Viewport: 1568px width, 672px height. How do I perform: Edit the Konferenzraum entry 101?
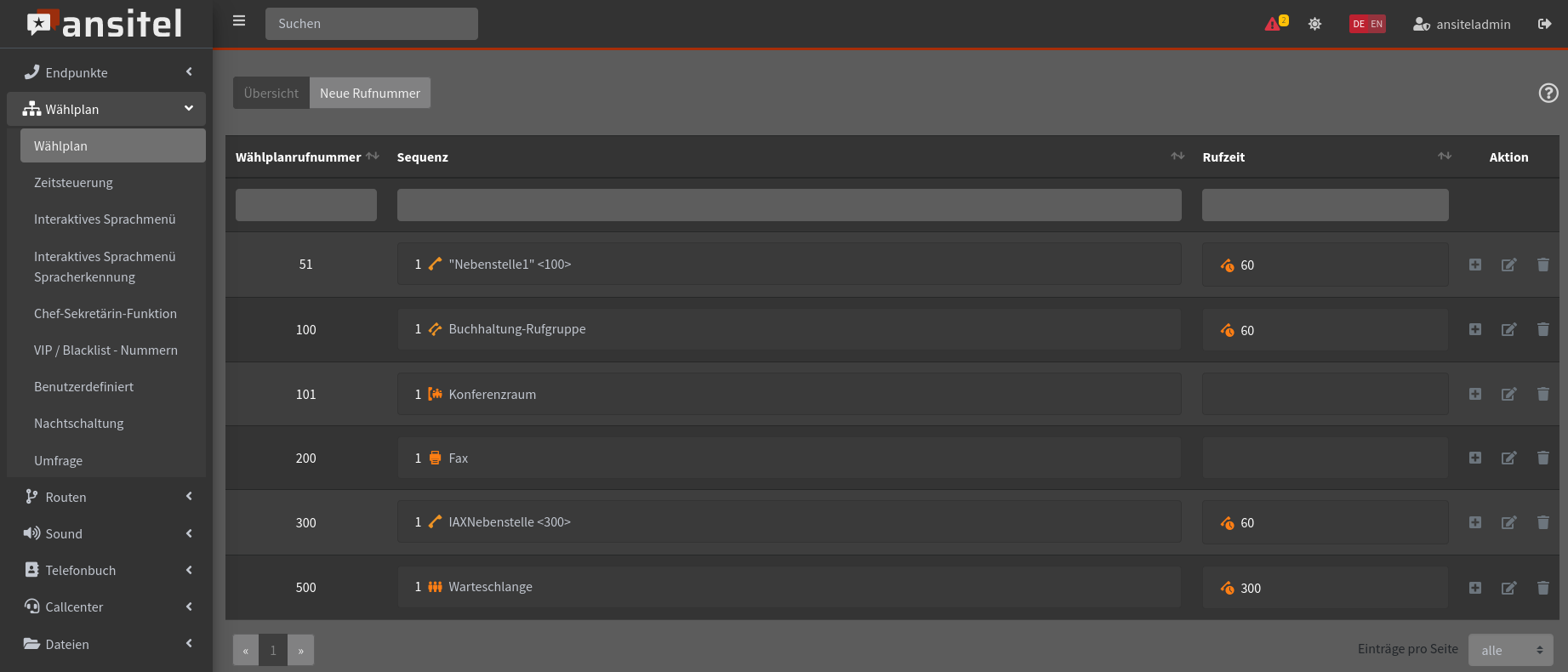click(x=1508, y=394)
